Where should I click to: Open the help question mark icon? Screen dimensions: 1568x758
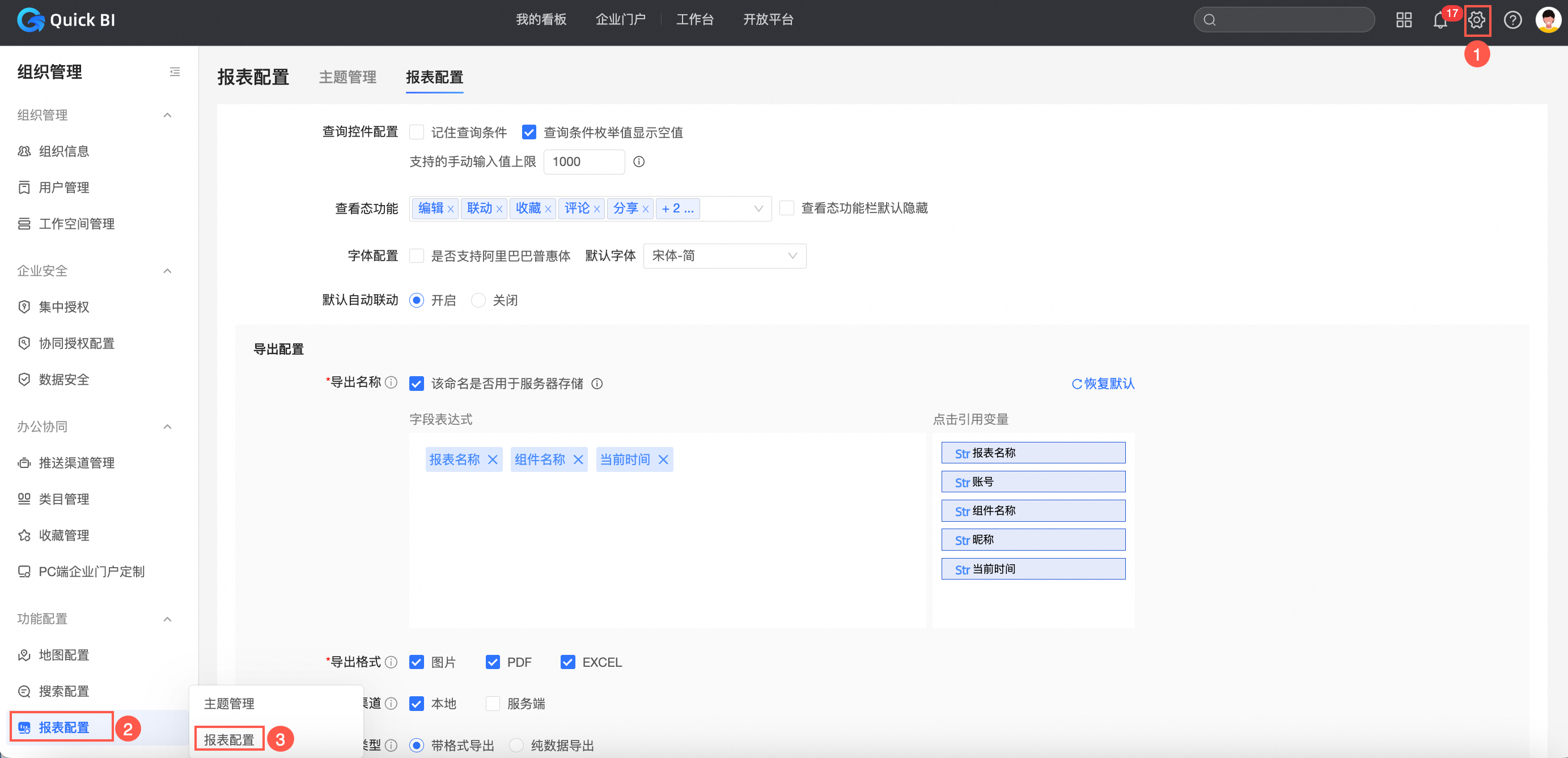[1512, 20]
